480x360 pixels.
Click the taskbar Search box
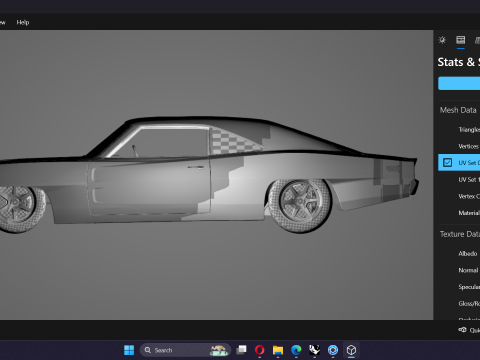[x=185, y=350]
